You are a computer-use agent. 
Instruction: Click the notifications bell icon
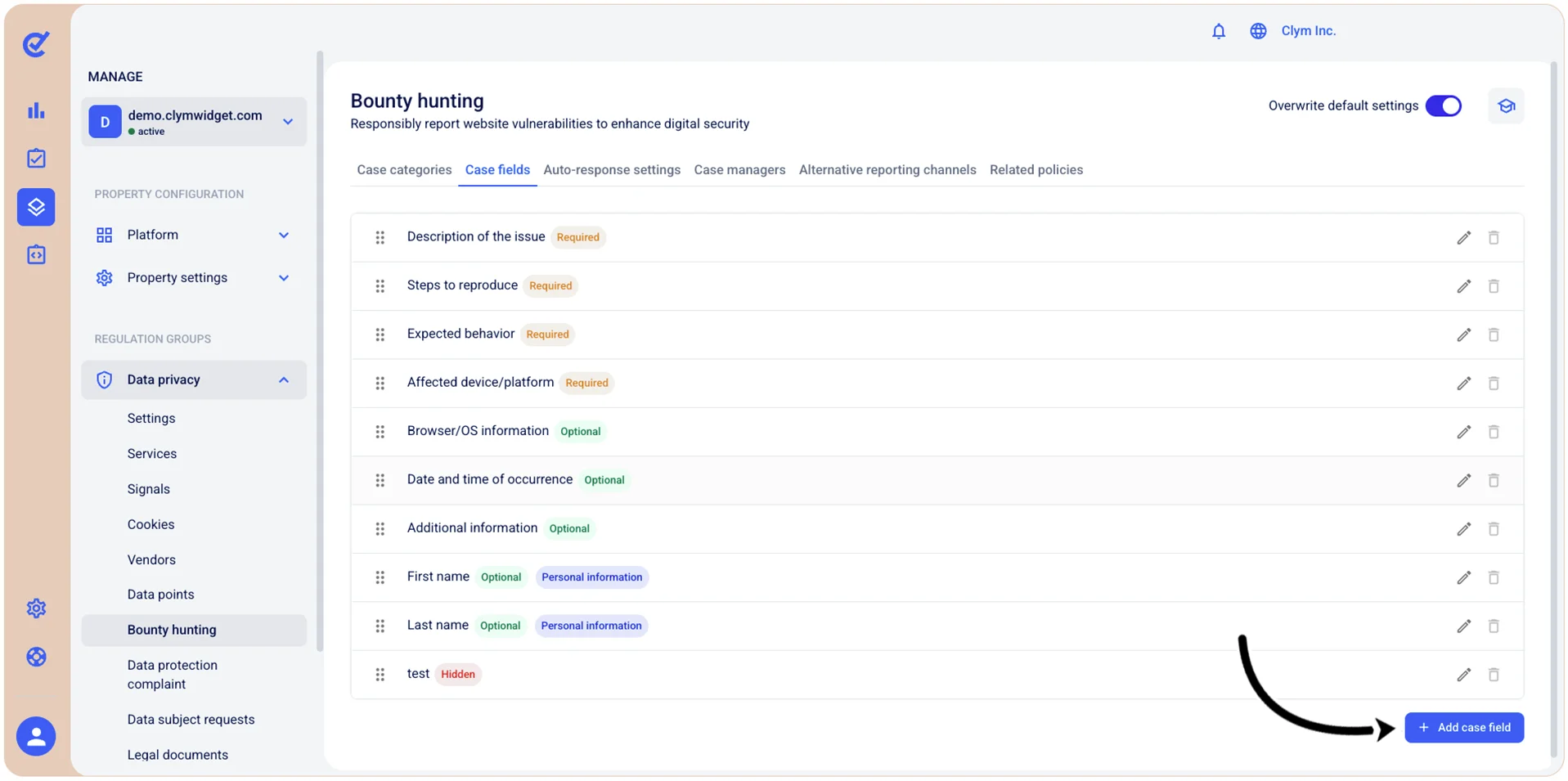click(1219, 31)
